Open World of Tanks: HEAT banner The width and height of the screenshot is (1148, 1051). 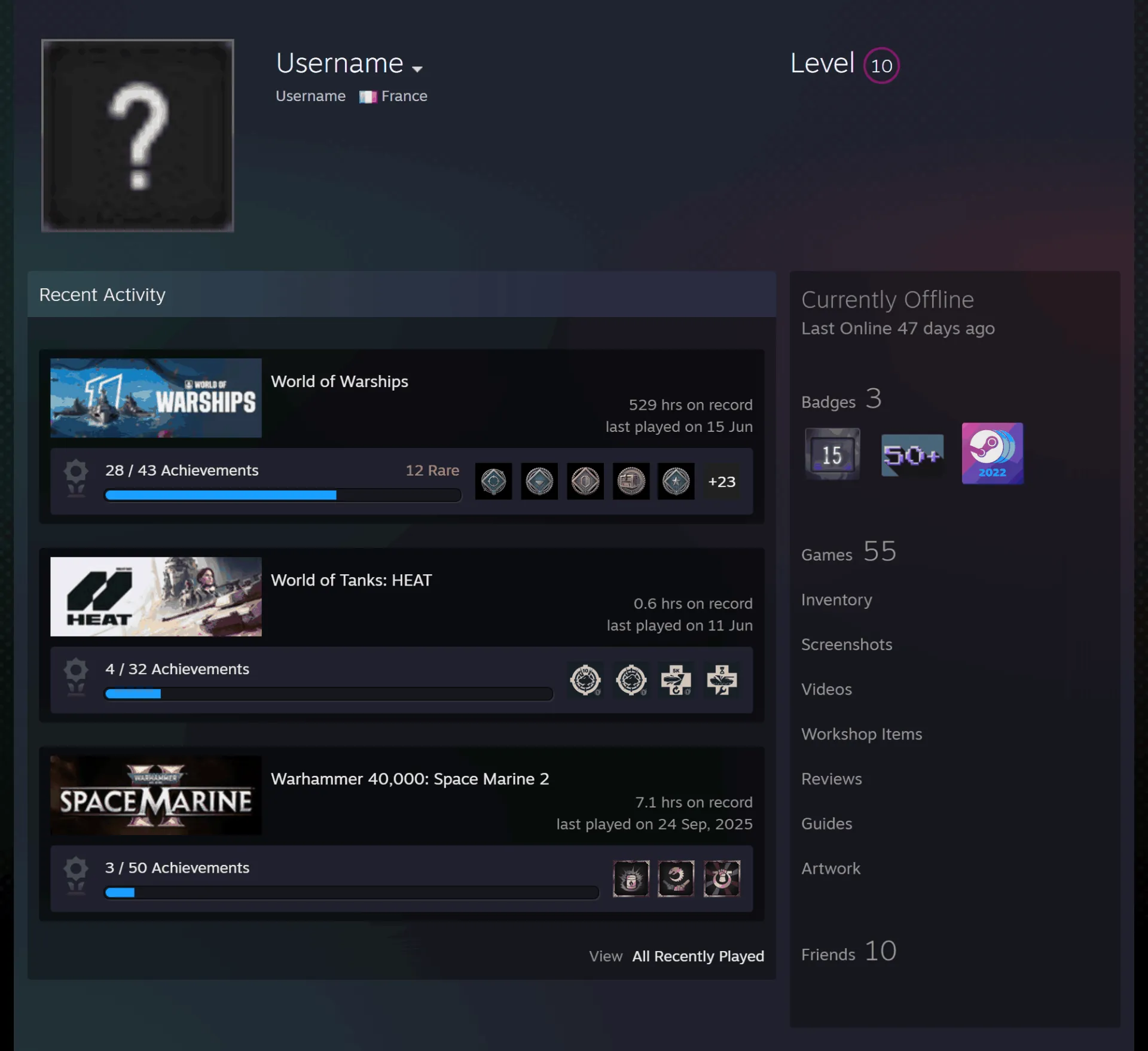156,596
